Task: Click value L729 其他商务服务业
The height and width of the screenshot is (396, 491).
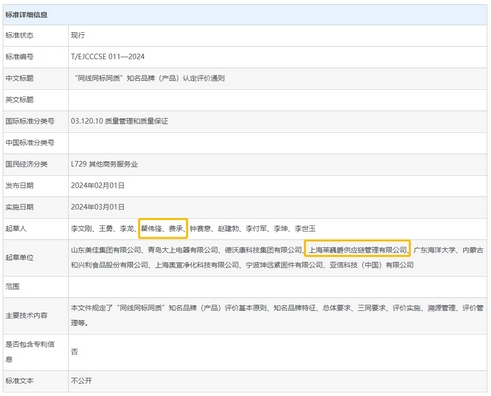Action: [104, 164]
